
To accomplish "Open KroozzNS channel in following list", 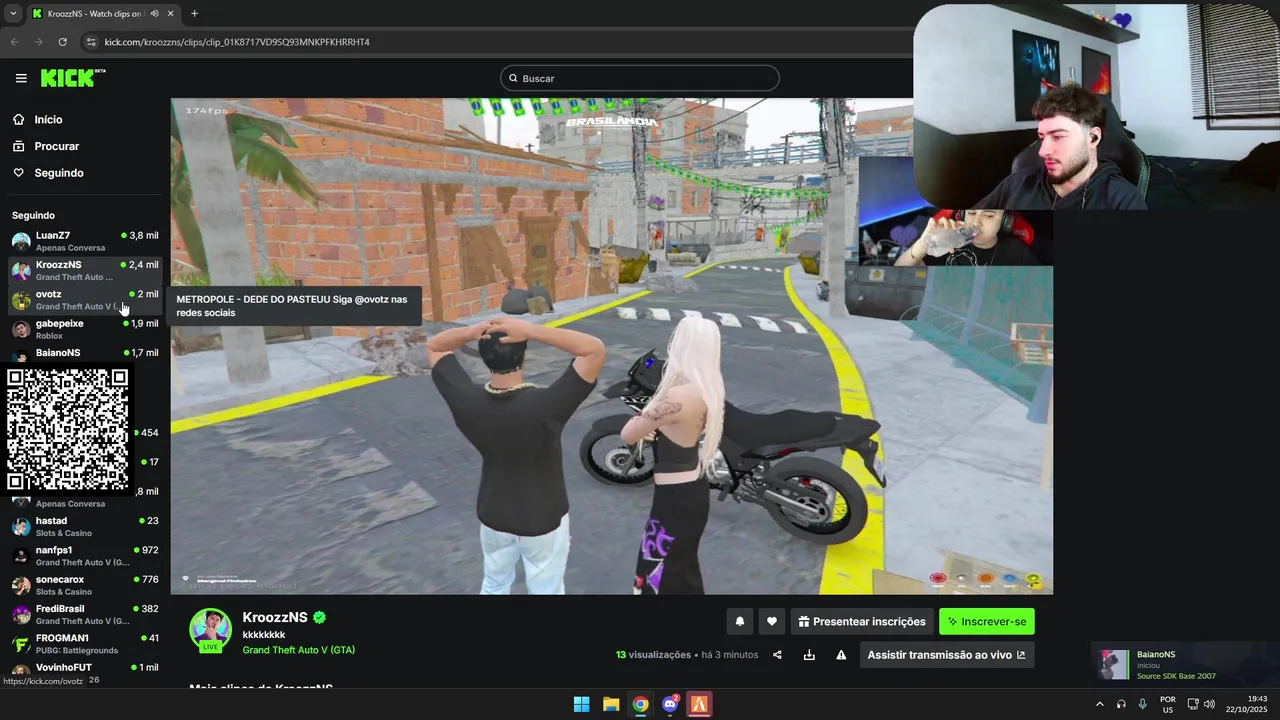I will pos(85,270).
